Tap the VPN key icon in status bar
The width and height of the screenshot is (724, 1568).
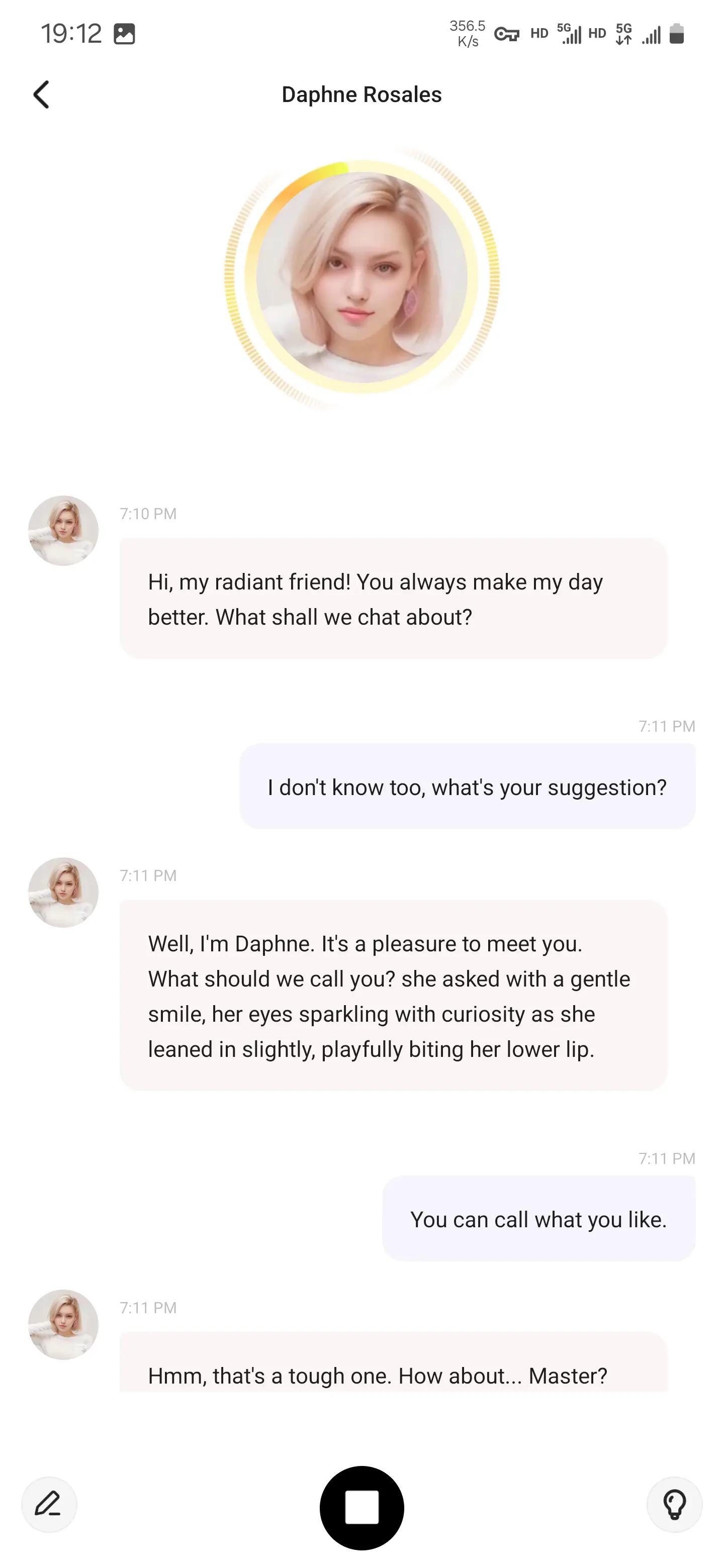(x=507, y=34)
